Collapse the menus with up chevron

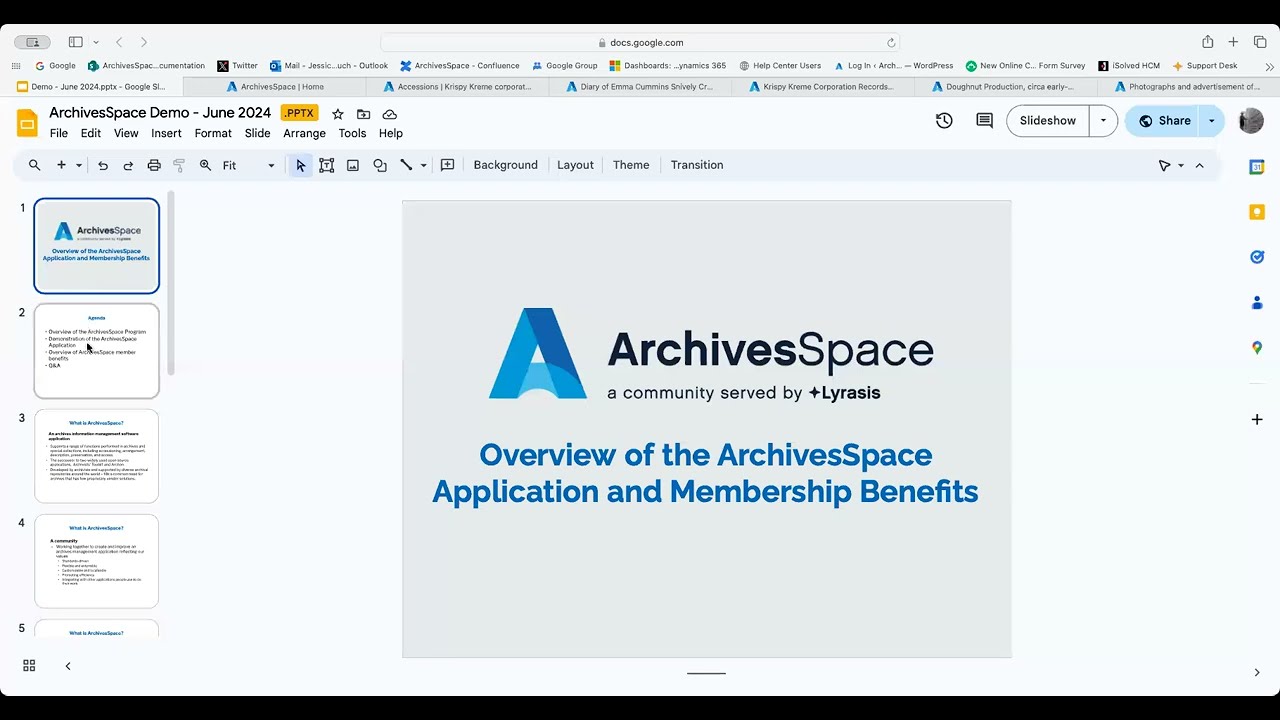[x=1200, y=165]
